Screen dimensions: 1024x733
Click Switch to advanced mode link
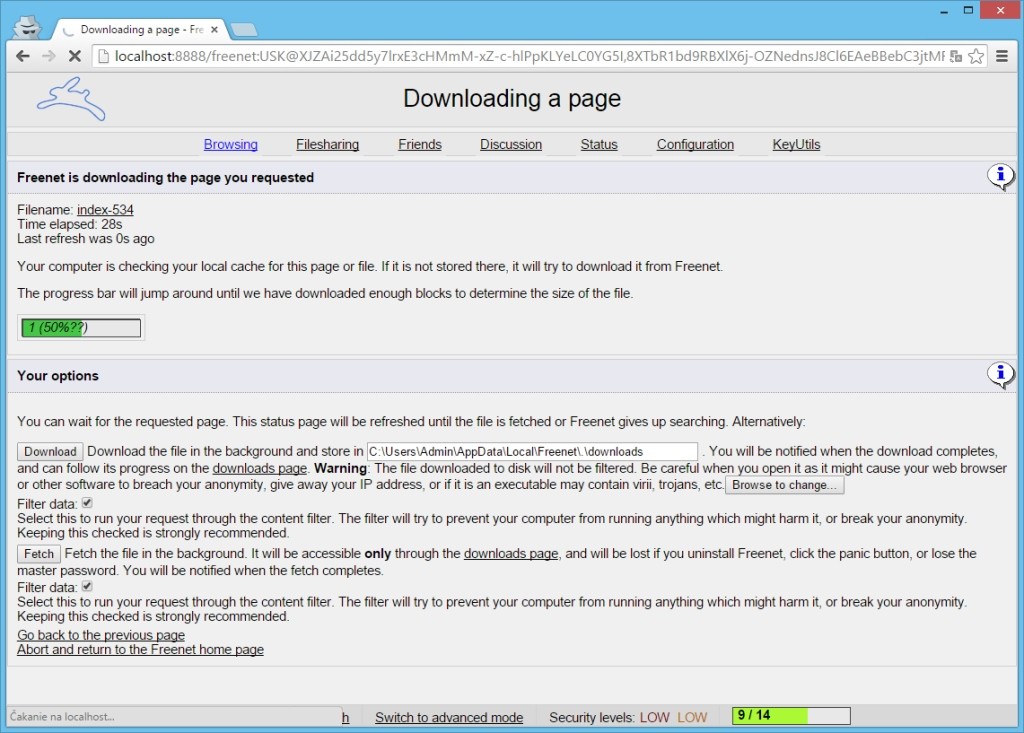click(x=448, y=717)
